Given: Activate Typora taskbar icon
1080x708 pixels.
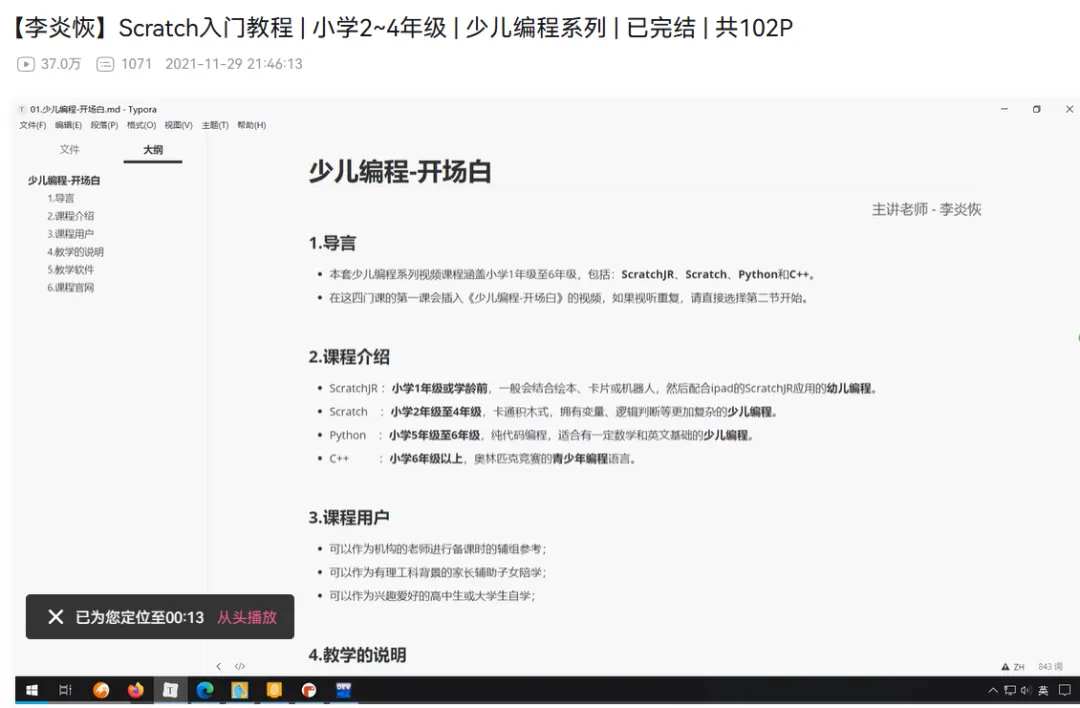Looking at the screenshot, I should pyautogui.click(x=170, y=690).
